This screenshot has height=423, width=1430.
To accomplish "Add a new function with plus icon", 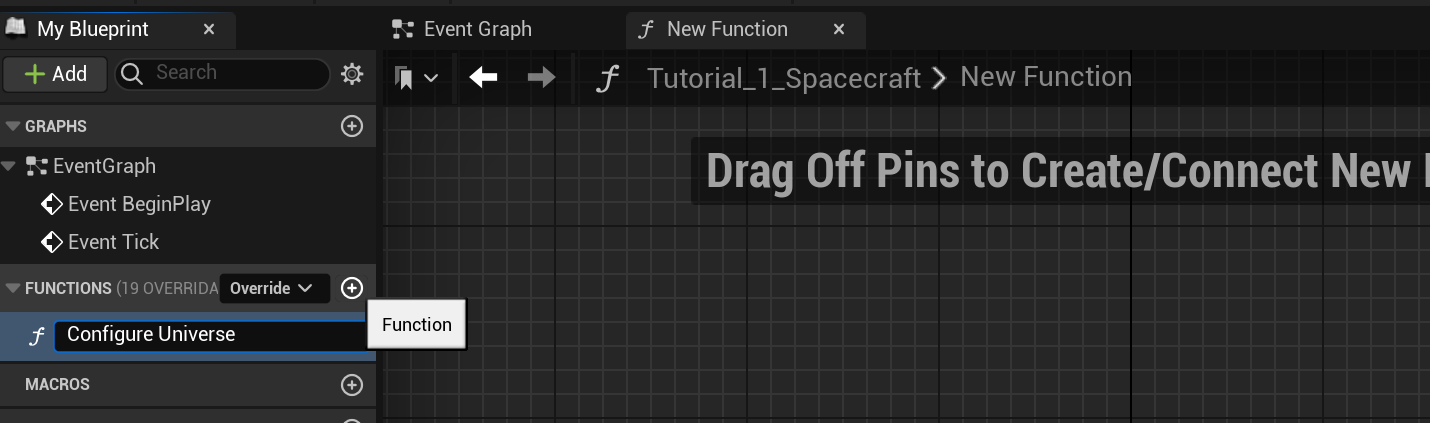I will click(352, 288).
